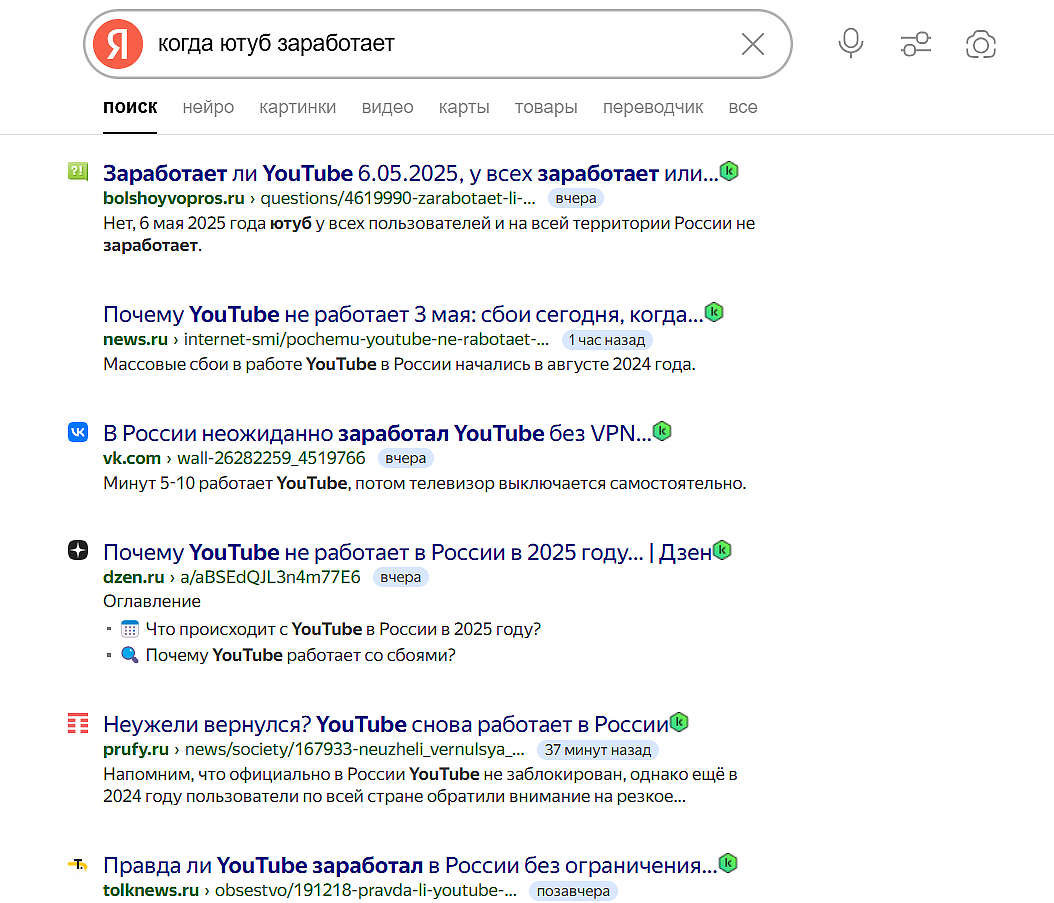Open result 'Почему YouTube не работает в России в 2025 году'
Image resolution: width=1054 pixels, height=903 pixels.
(x=407, y=553)
